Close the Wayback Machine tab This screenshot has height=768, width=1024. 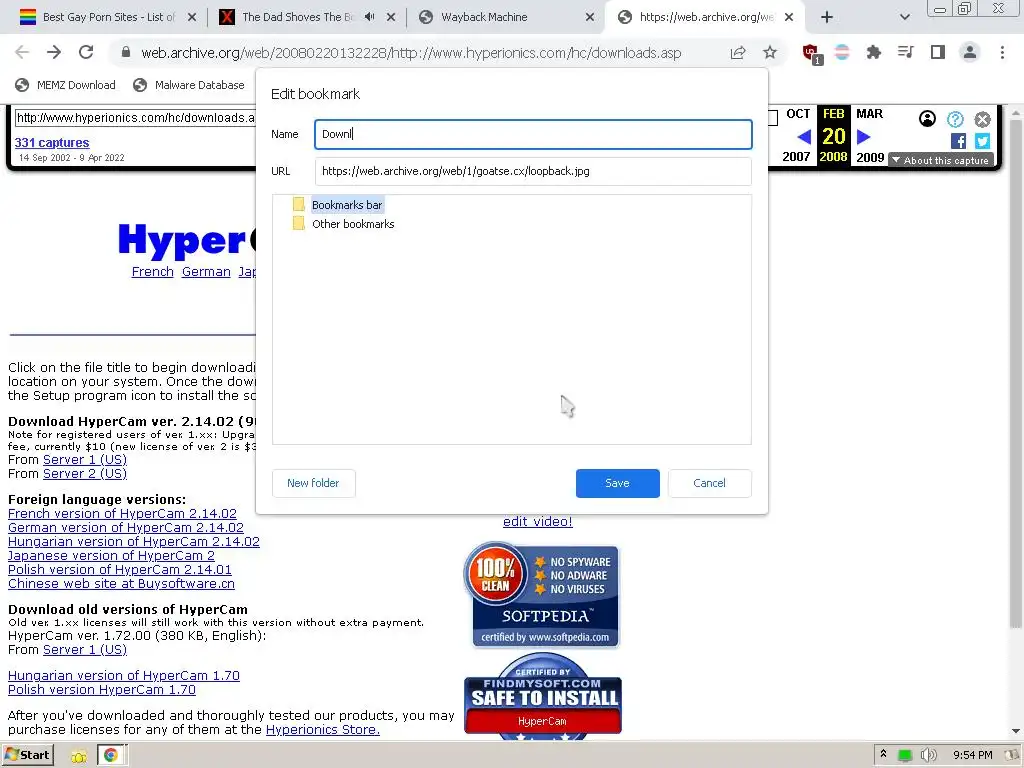590,17
